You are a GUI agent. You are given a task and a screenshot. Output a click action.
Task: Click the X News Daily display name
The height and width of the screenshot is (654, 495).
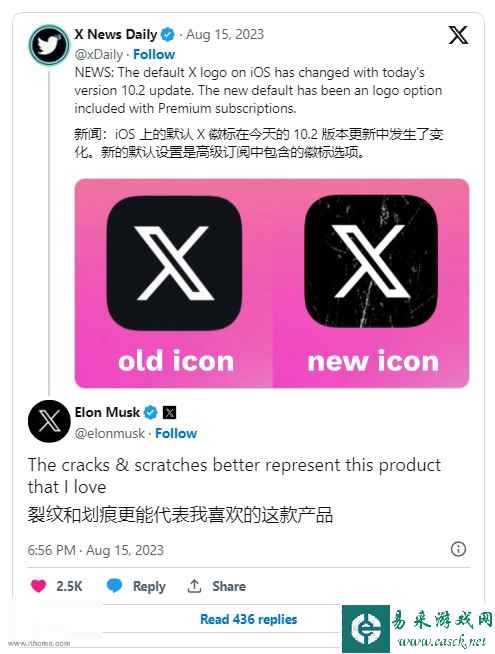(x=116, y=34)
